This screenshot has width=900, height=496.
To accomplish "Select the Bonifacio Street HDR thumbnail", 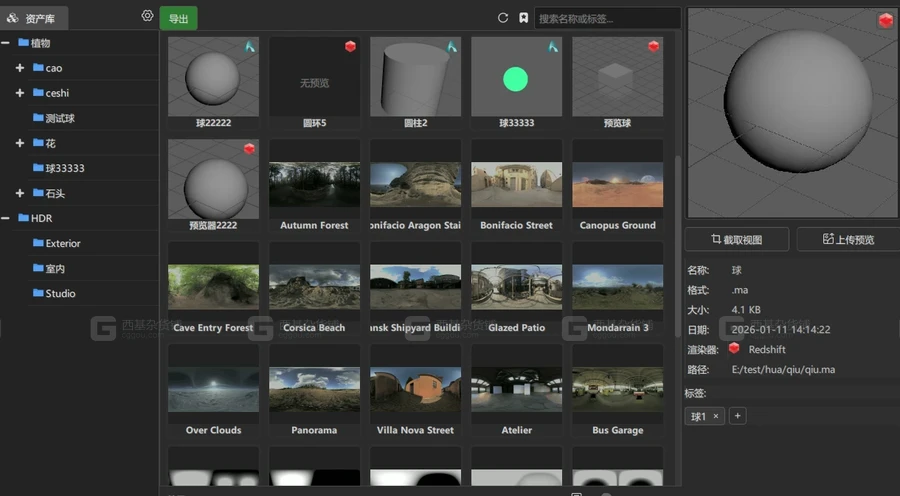I will click(517, 184).
